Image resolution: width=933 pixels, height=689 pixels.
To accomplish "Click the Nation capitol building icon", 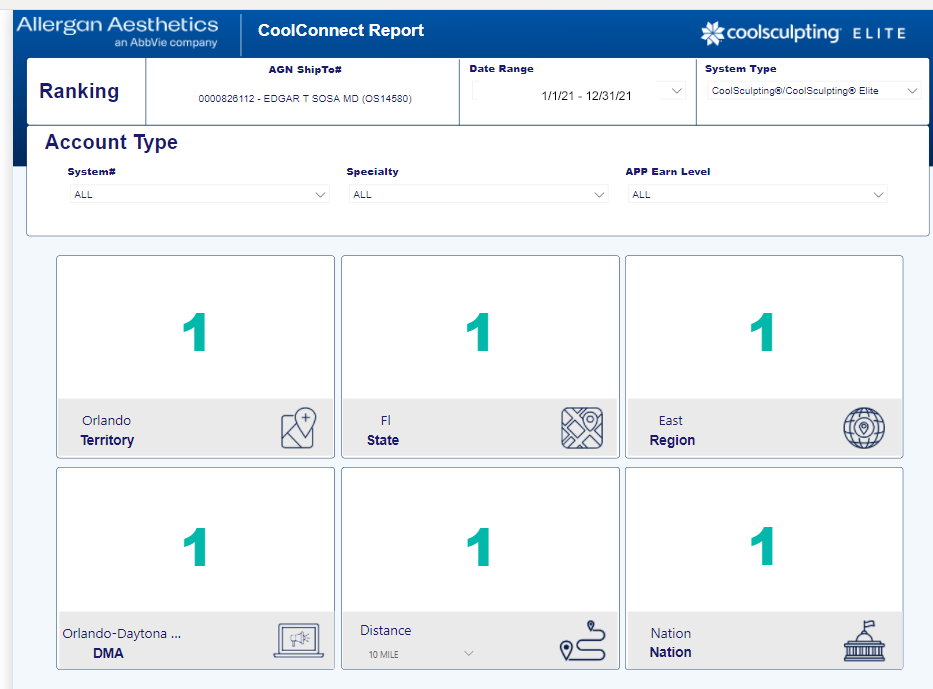I will coord(864,641).
